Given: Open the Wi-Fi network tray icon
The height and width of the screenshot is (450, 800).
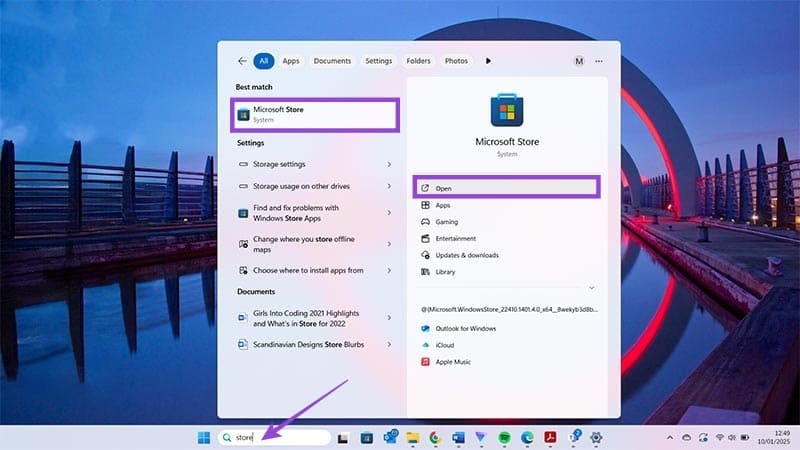Looking at the screenshot, I should [x=720, y=438].
